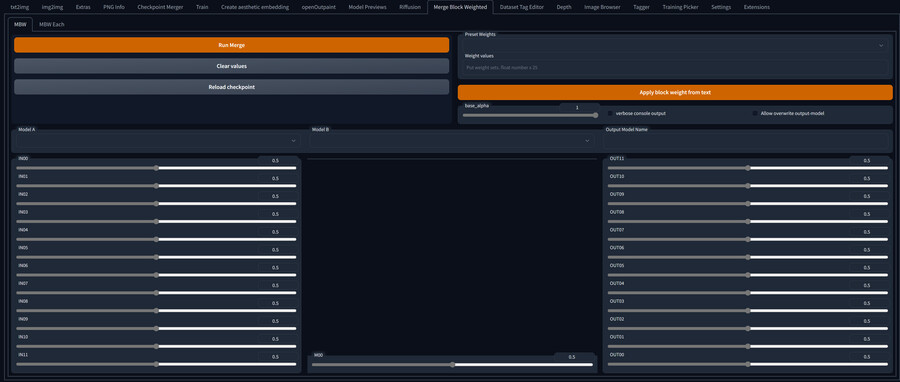Image resolution: width=900 pixels, height=382 pixels.
Task: Click the IN01 slider track
Action: coord(157,186)
